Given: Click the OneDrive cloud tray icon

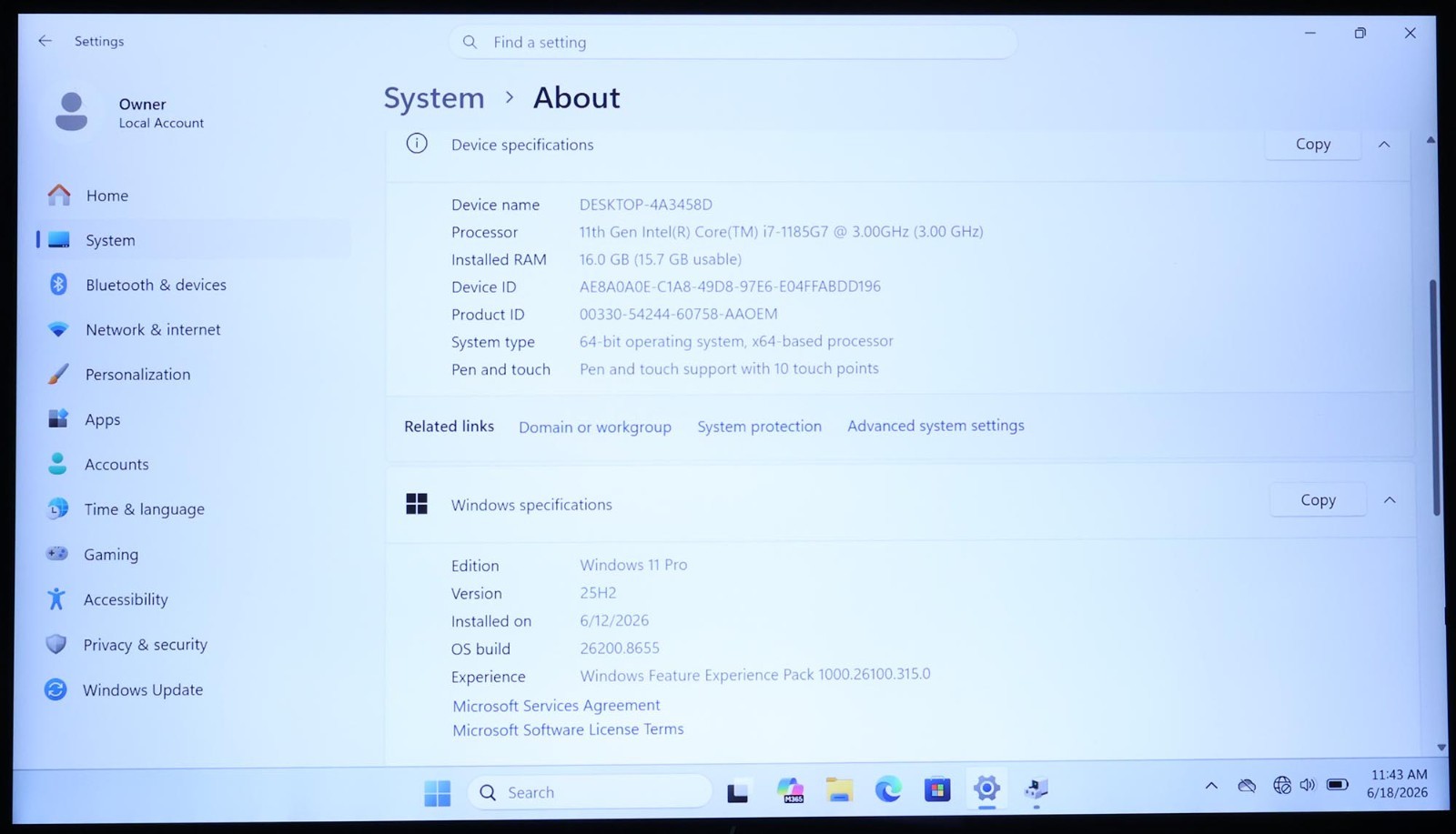Looking at the screenshot, I should (1247, 785).
